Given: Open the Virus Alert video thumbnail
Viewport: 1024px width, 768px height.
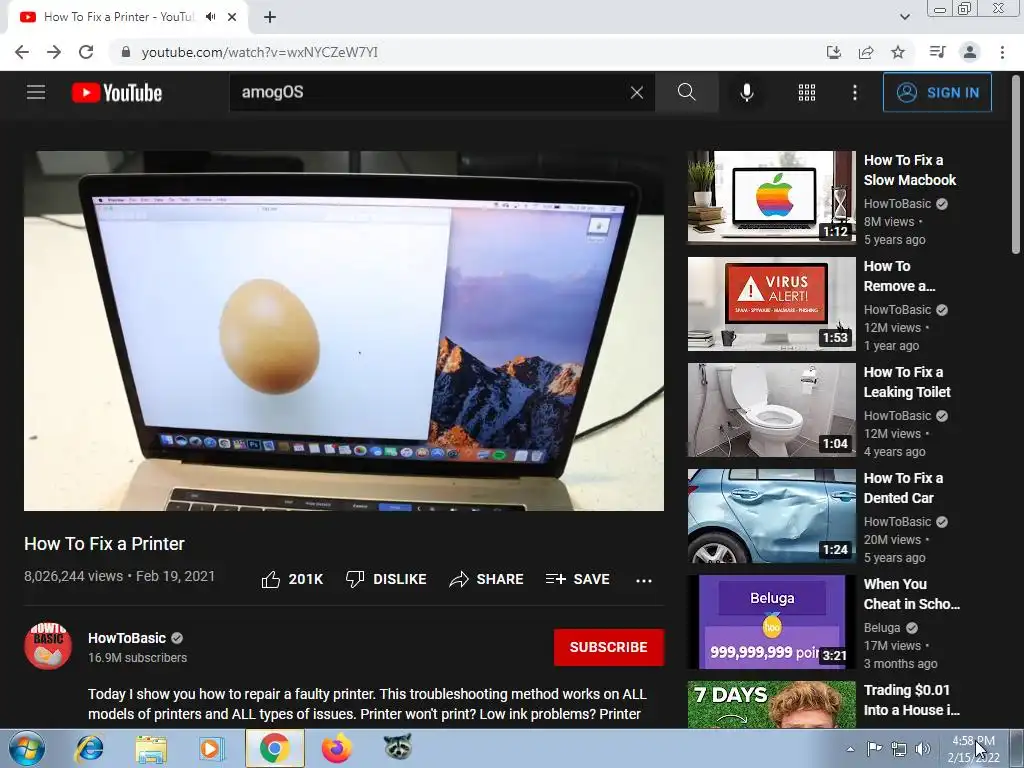Looking at the screenshot, I should tap(771, 303).
